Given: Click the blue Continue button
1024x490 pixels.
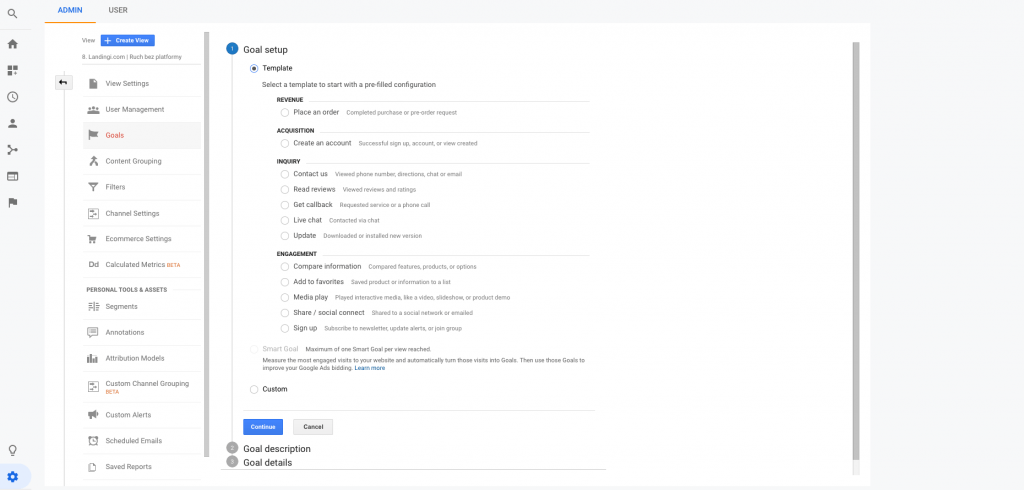Looking at the screenshot, I should (263, 427).
